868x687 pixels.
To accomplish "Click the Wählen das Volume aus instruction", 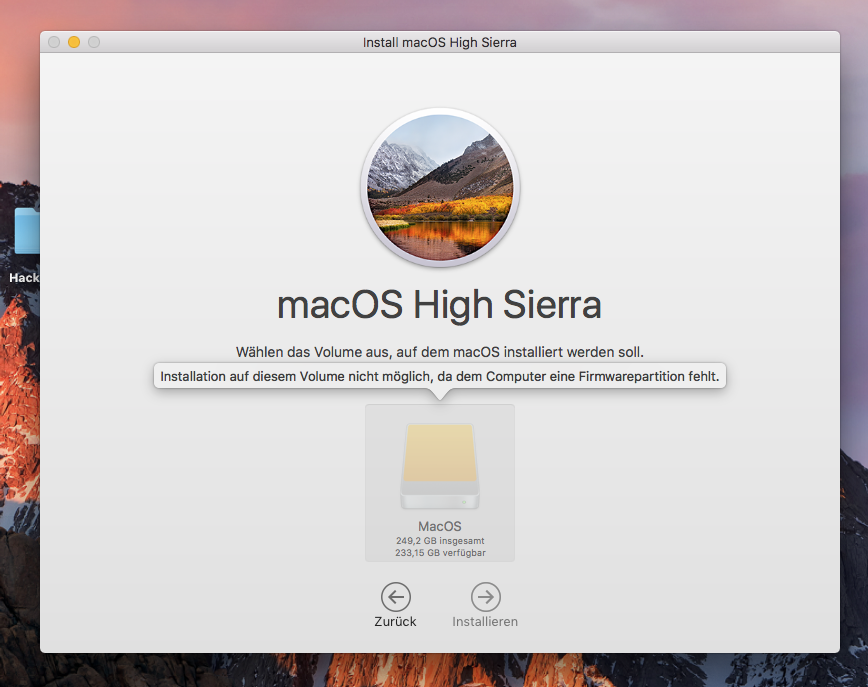I will click(440, 352).
